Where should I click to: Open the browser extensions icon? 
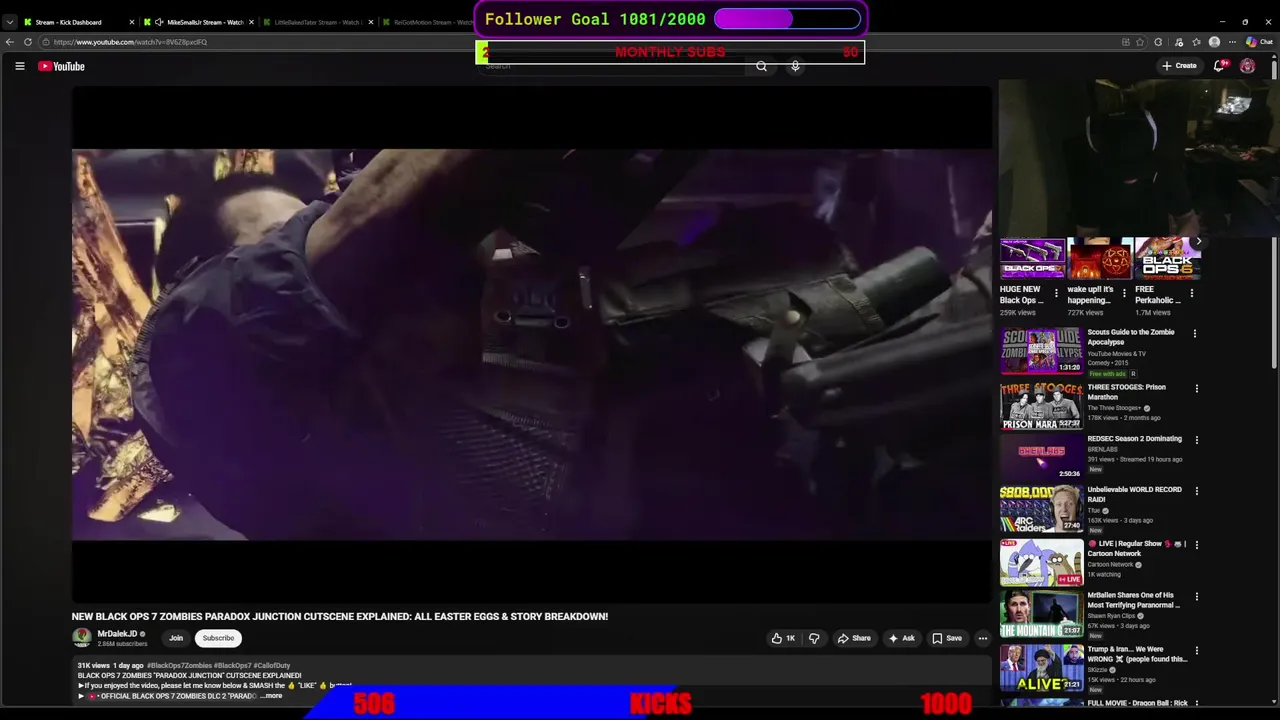click(1159, 42)
